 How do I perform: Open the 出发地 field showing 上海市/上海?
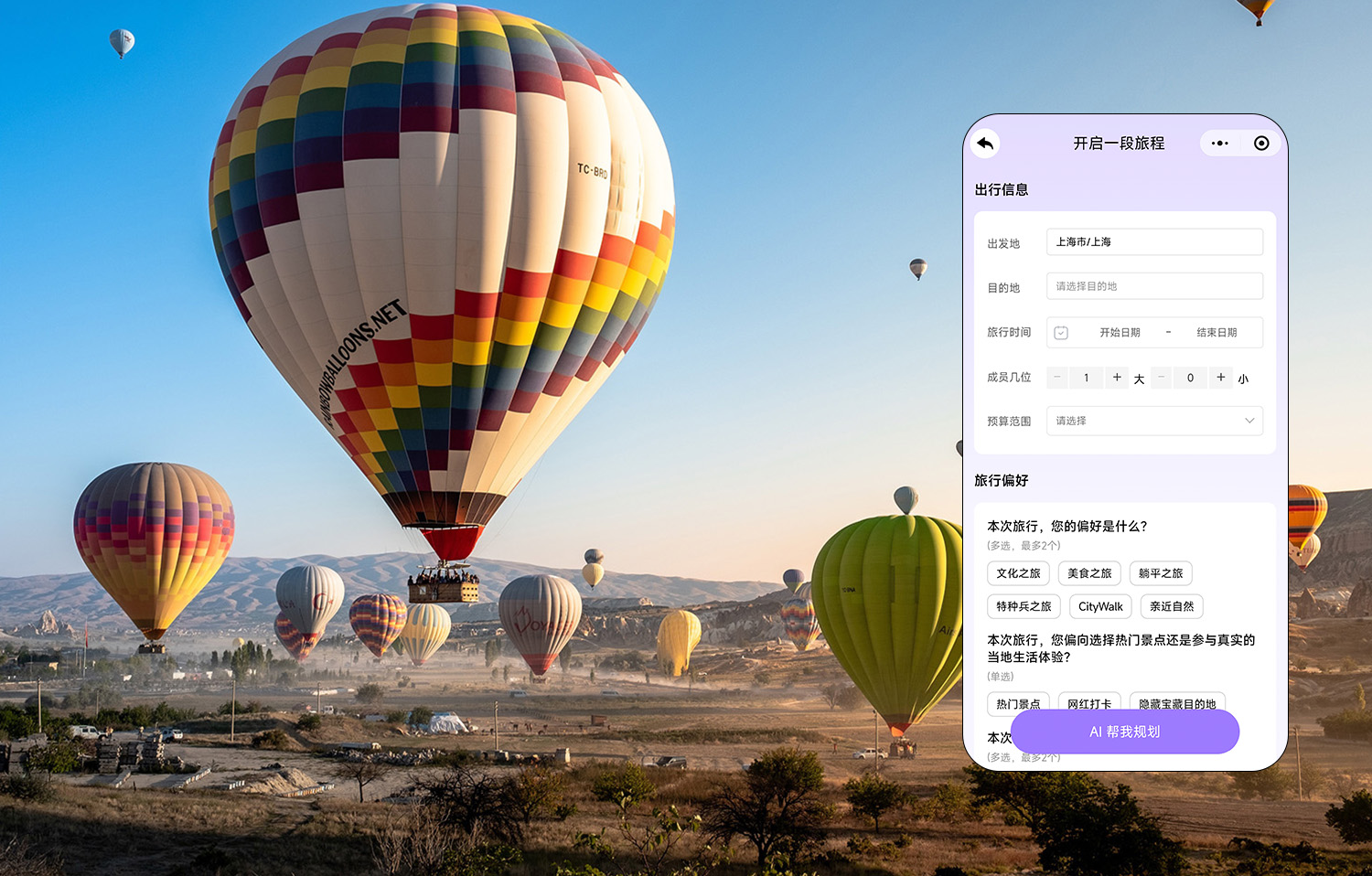click(1154, 242)
